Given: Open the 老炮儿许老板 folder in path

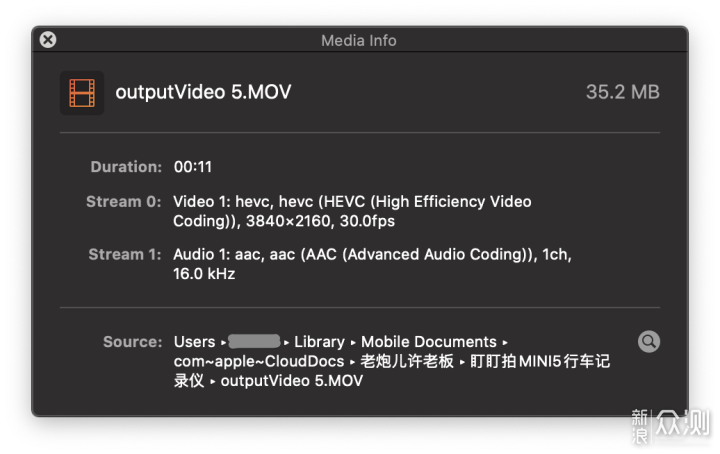Looking at the screenshot, I should click(406, 361).
